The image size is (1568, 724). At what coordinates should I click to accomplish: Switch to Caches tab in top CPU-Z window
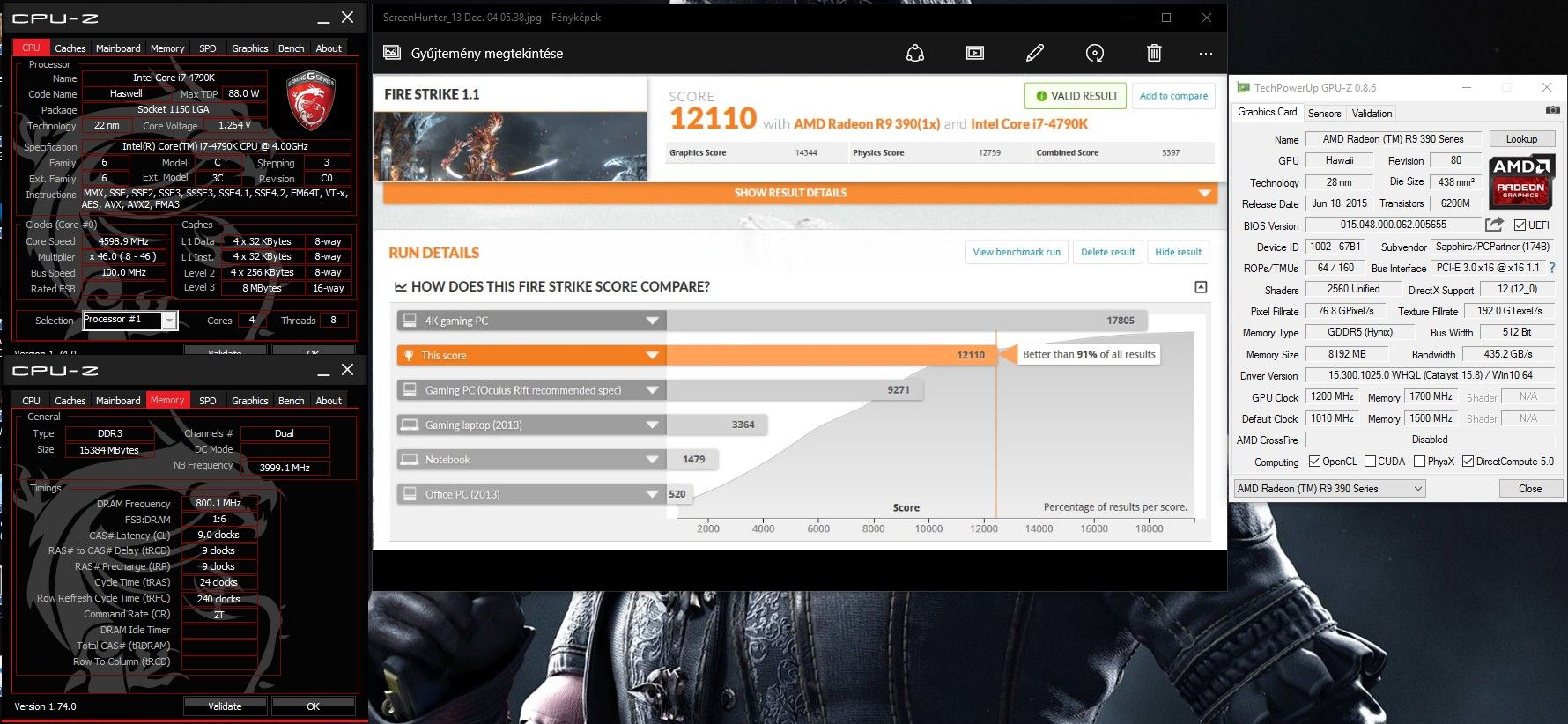pyautogui.click(x=70, y=48)
